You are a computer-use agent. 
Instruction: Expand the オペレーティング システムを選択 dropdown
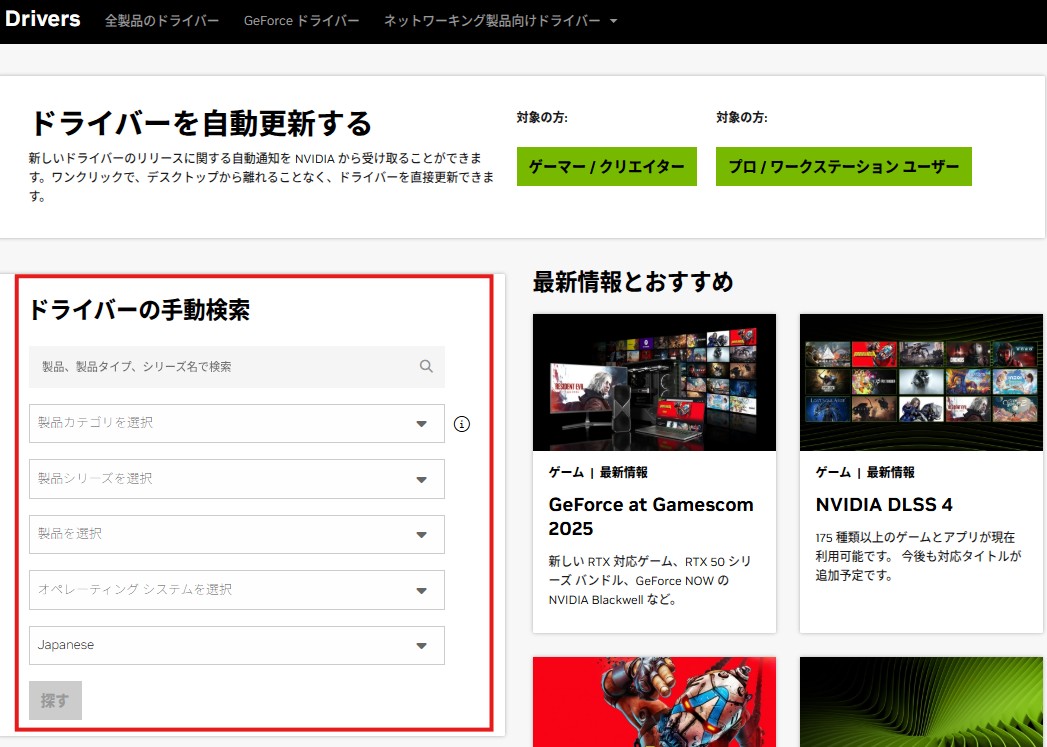click(236, 590)
